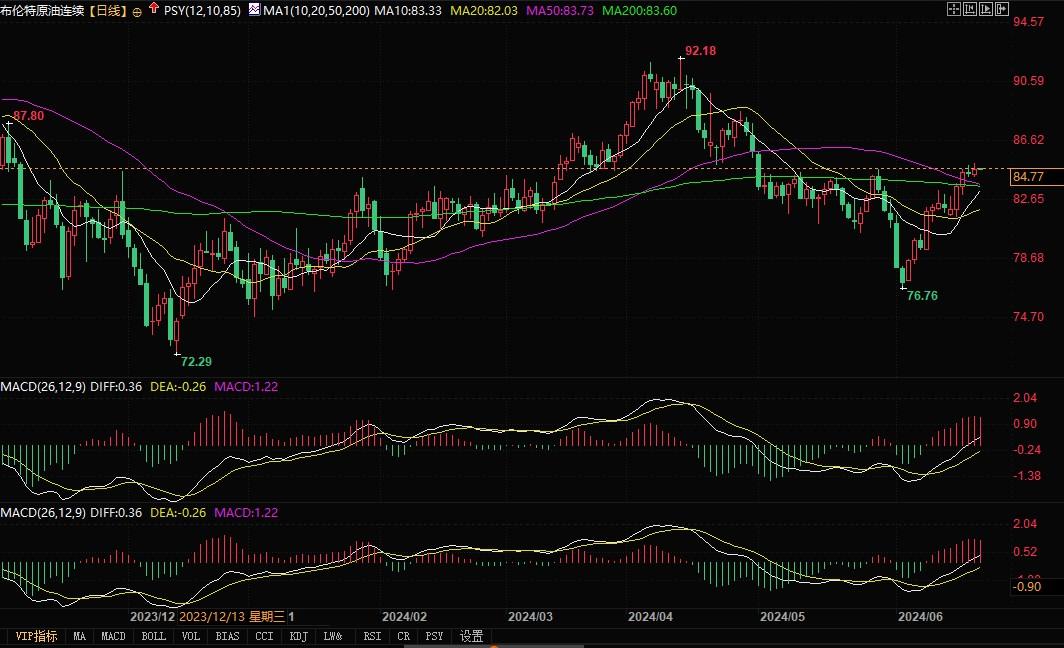Select the zoom-to-right chart icon

[985, 9]
